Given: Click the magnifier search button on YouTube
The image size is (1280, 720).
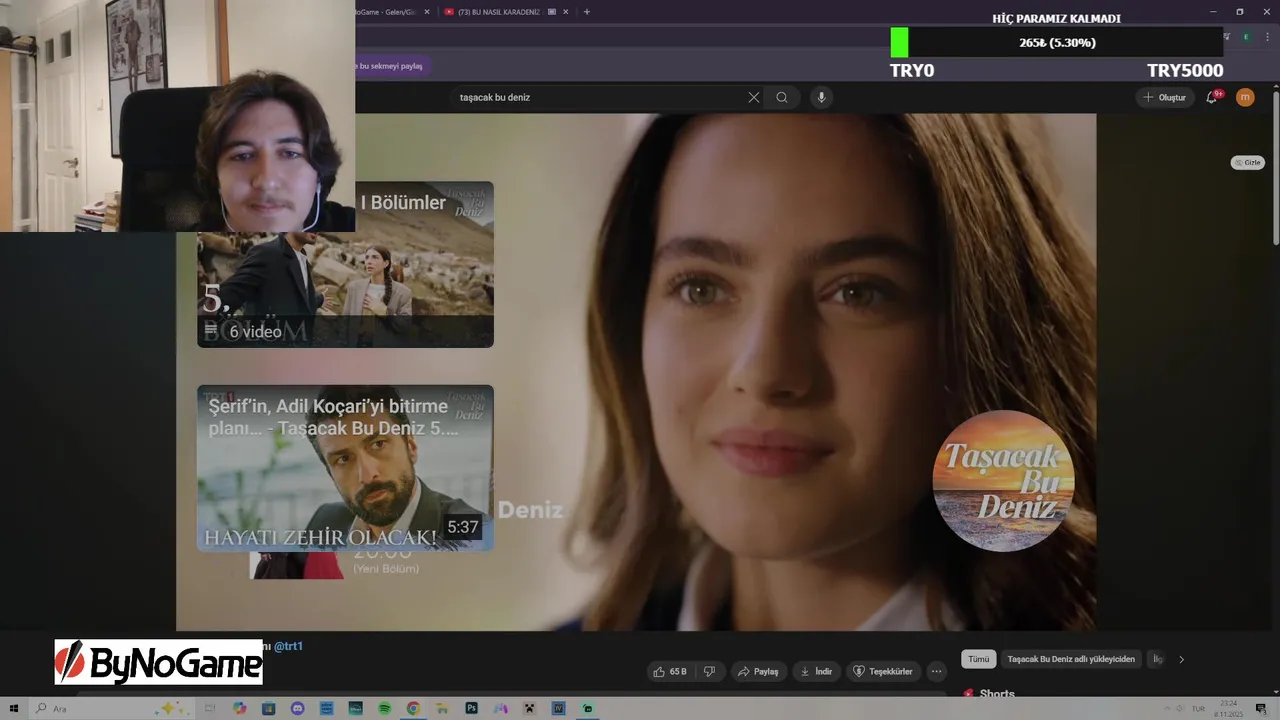Looking at the screenshot, I should tap(782, 97).
